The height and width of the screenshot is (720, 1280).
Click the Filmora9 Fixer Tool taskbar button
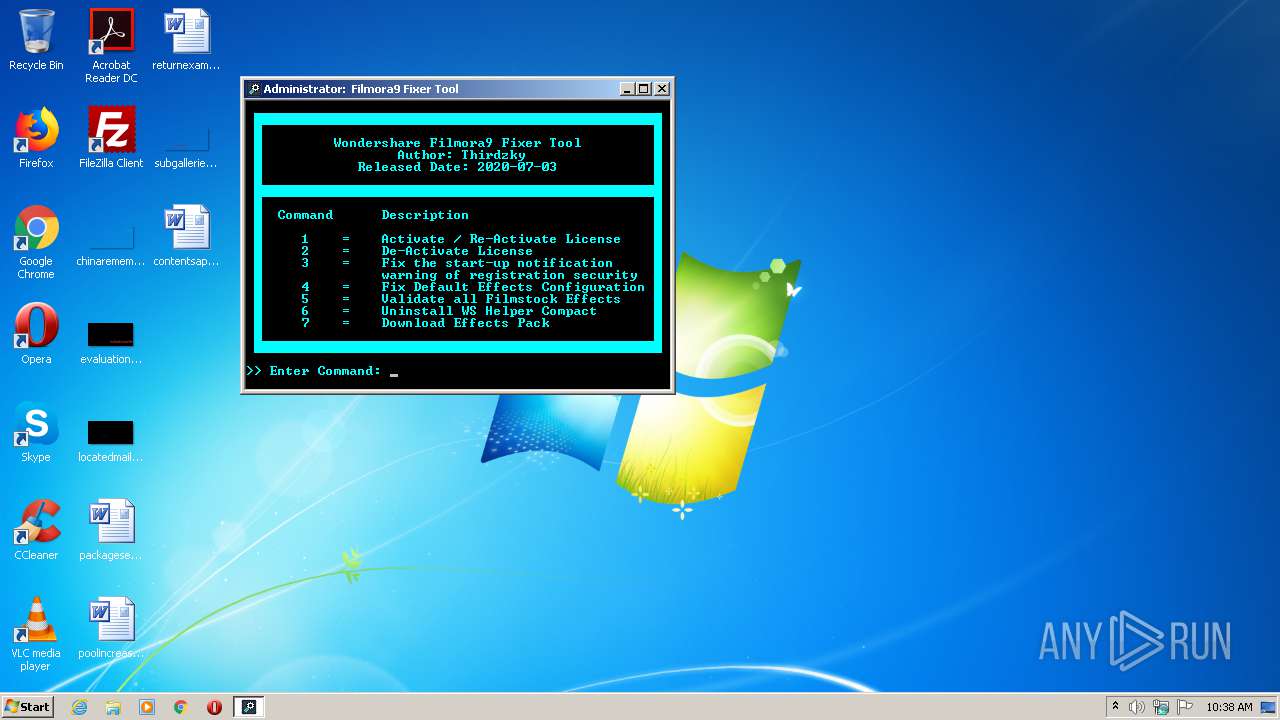click(249, 707)
